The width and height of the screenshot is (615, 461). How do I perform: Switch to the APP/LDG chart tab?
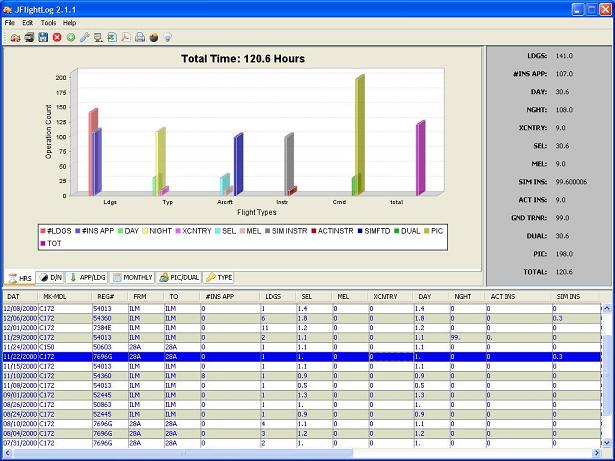click(88, 277)
